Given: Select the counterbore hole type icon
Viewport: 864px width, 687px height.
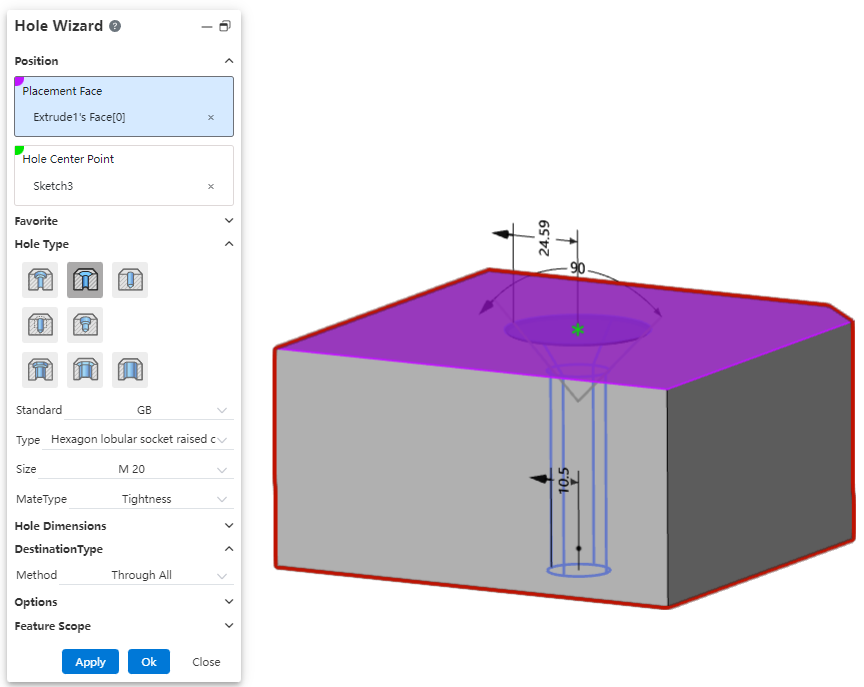Looking at the screenshot, I should 40,280.
